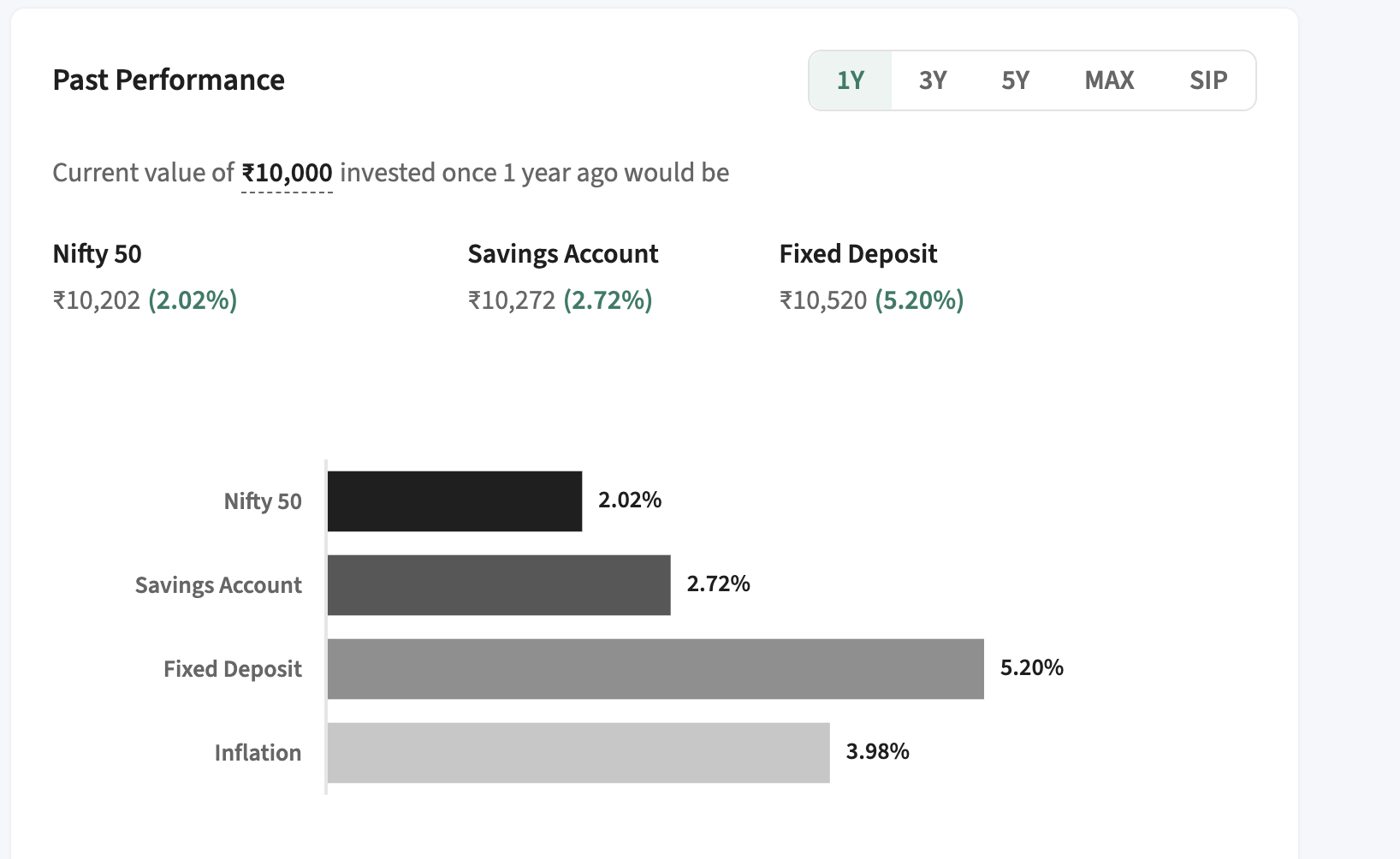Click the Past Performance title
The image size is (1400, 859).
(169, 80)
